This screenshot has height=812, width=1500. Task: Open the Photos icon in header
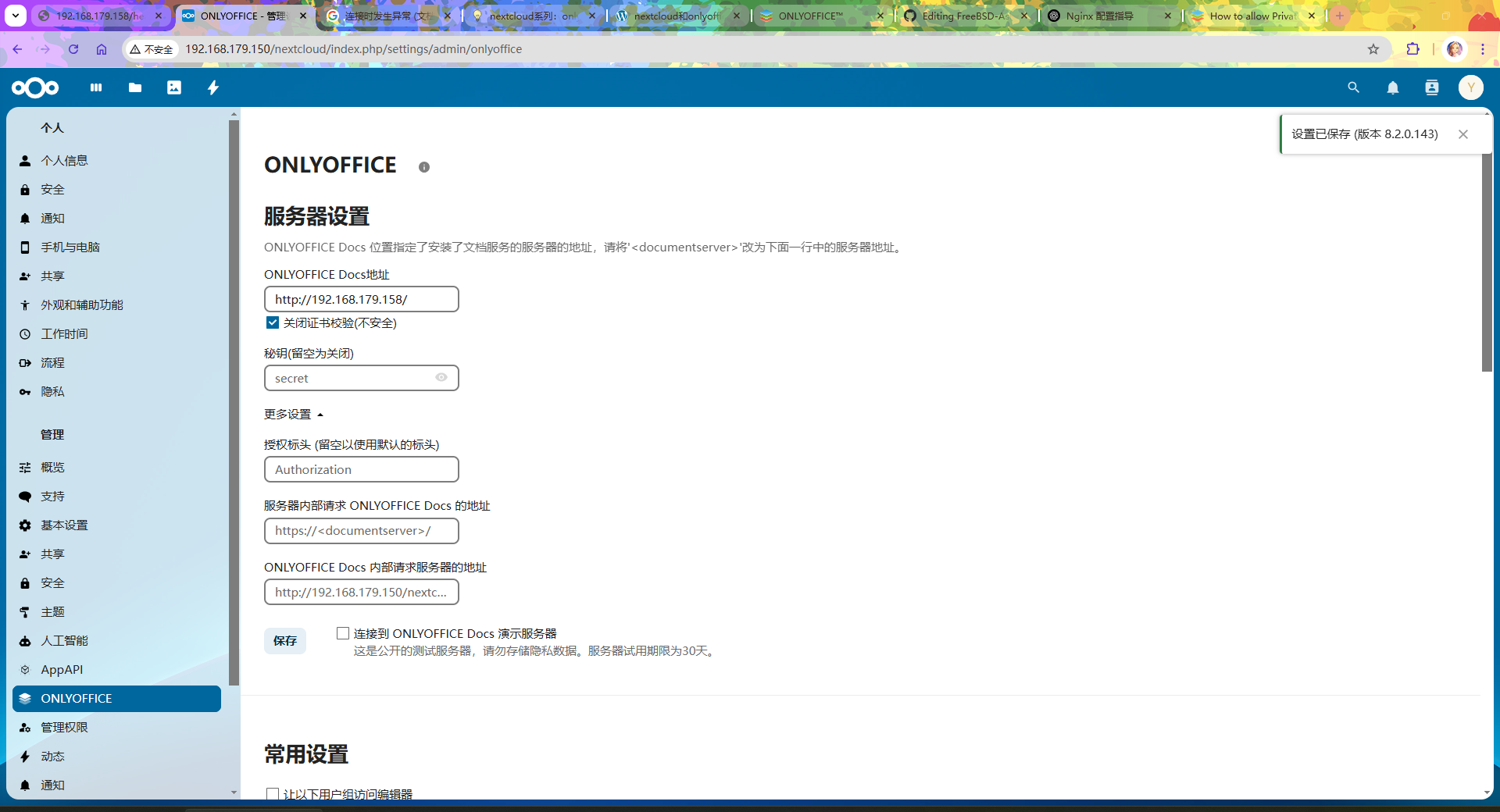pyautogui.click(x=174, y=88)
